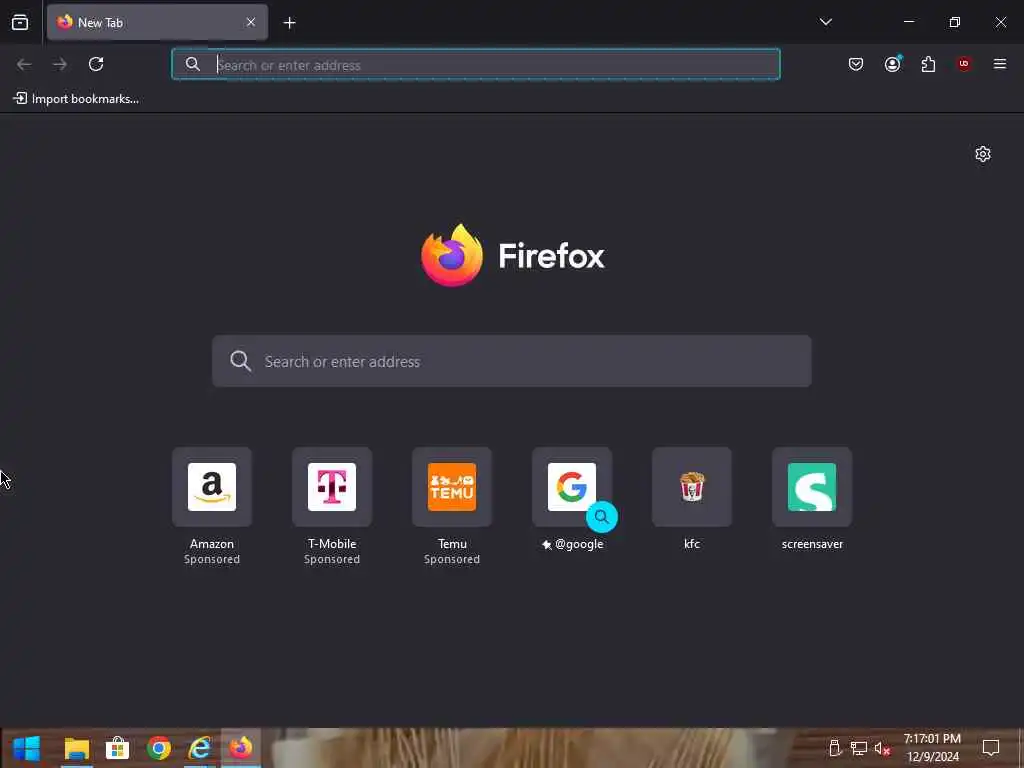Open a new tab with plus button

pos(289,23)
